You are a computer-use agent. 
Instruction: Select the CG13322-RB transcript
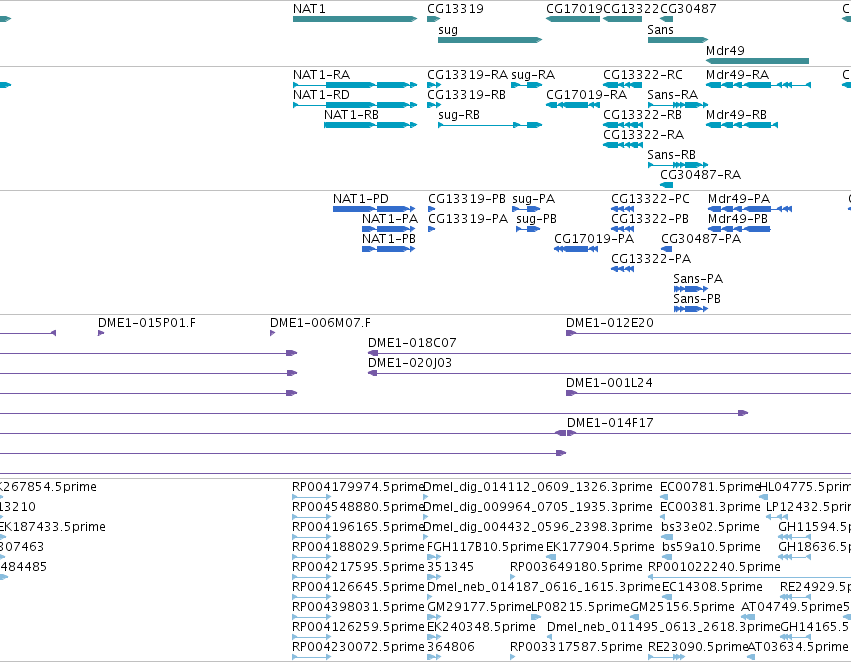click(623, 125)
